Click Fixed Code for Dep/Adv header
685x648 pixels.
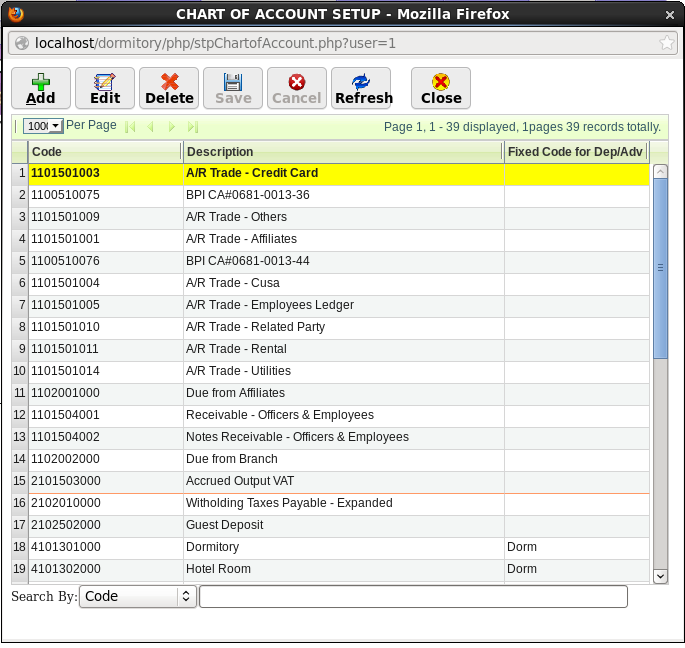pyautogui.click(x=575, y=152)
